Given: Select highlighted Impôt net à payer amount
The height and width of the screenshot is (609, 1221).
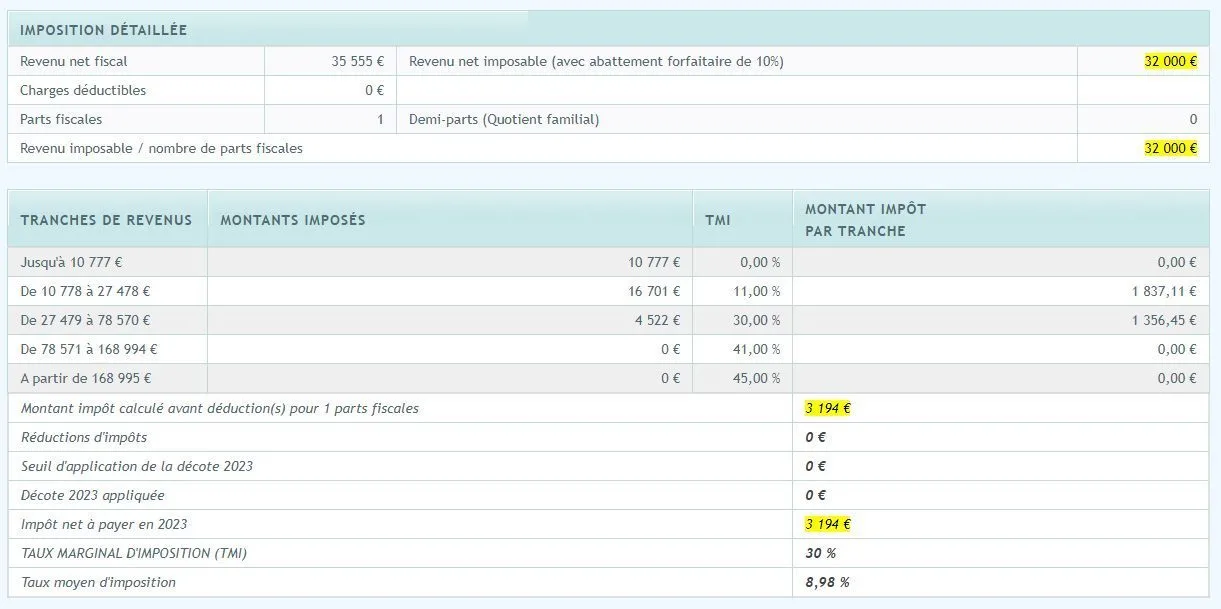Looking at the screenshot, I should (x=828, y=524).
